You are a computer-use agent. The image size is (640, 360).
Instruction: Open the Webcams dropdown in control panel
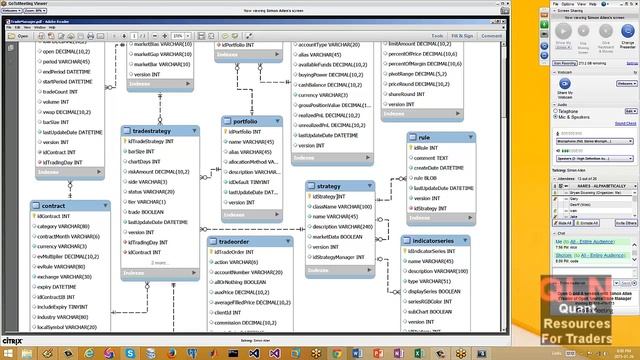627,83
